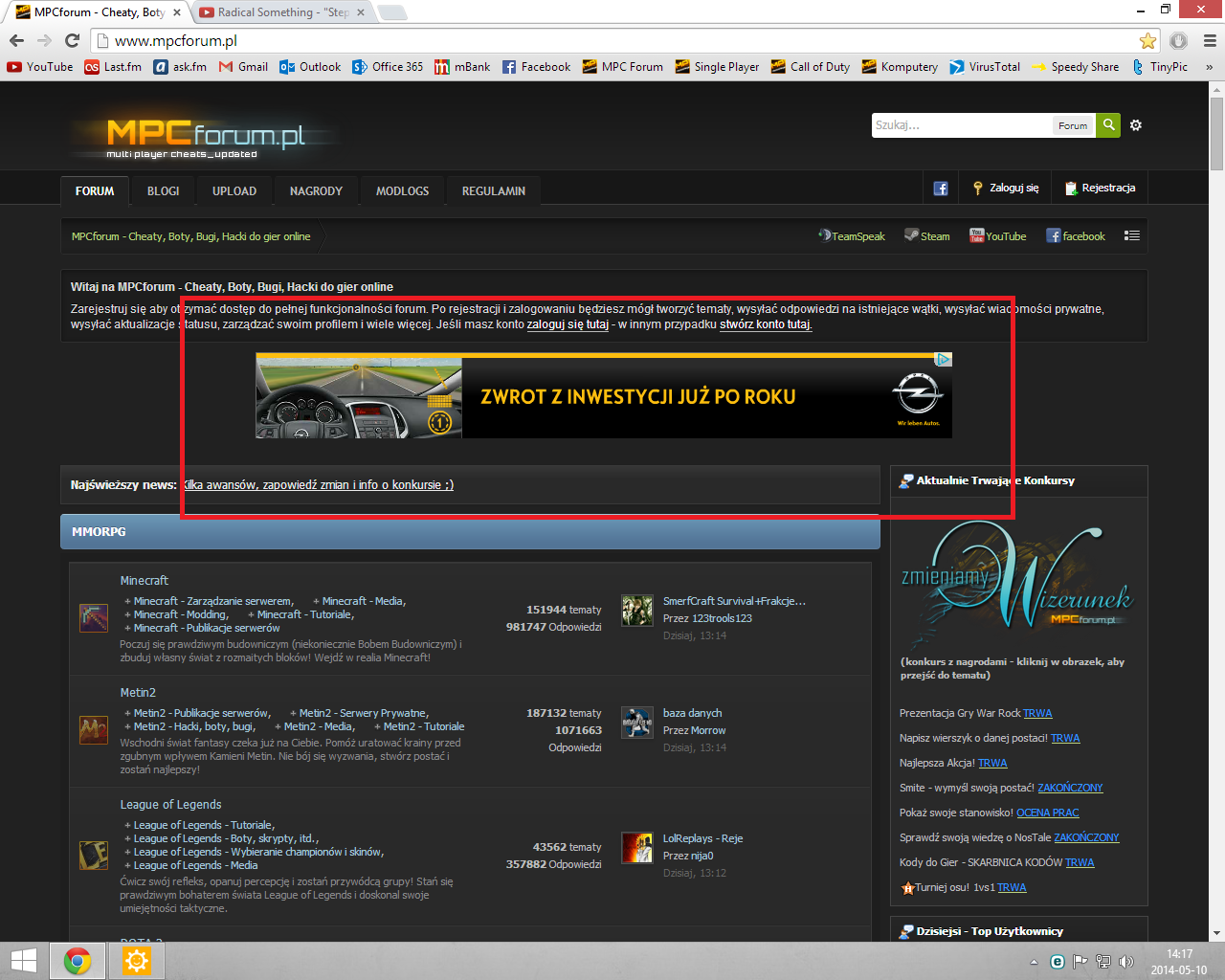Open TeamSpeak link
Image resolution: width=1225 pixels, height=980 pixels.
[851, 235]
